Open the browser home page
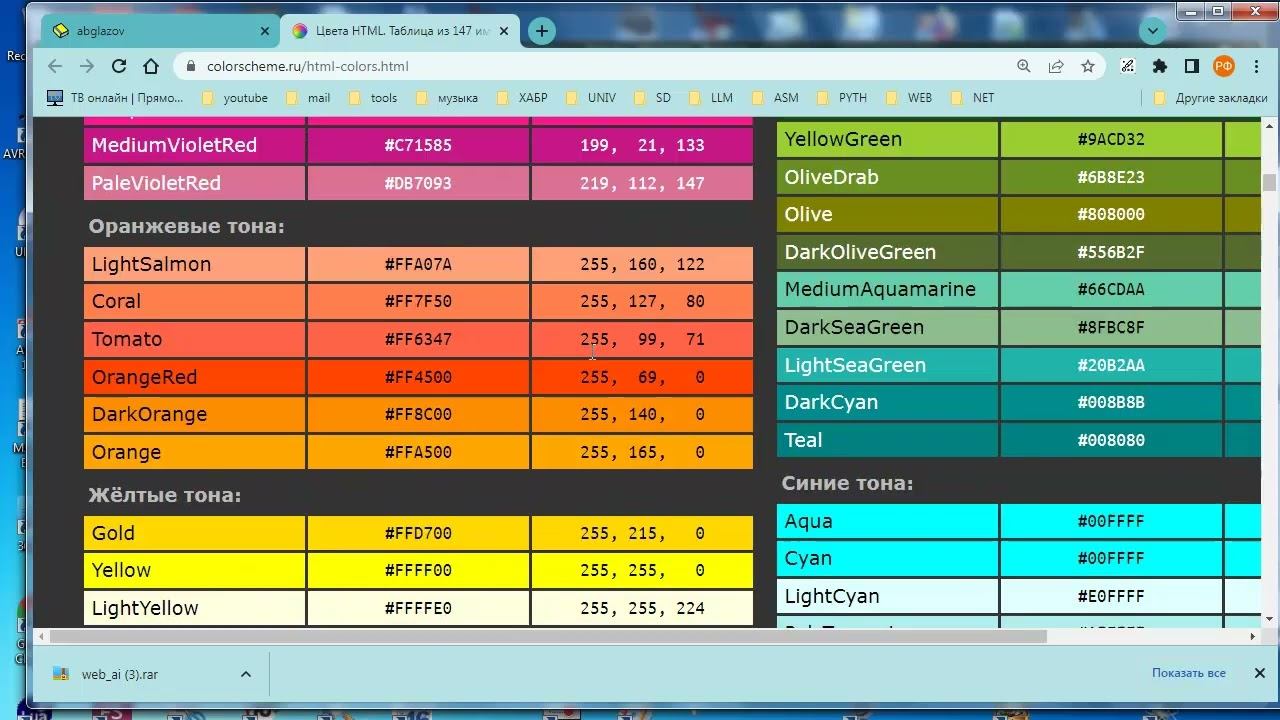This screenshot has width=1280, height=720. [151, 66]
